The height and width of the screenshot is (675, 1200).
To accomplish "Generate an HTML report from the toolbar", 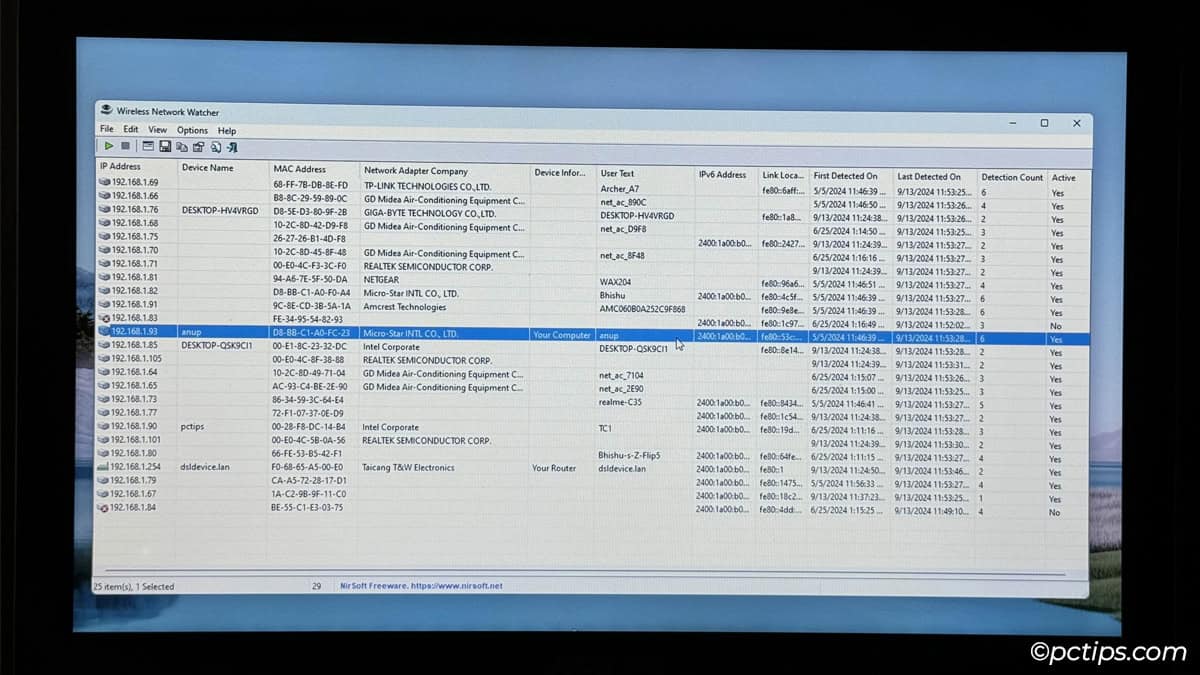I will click(216, 146).
